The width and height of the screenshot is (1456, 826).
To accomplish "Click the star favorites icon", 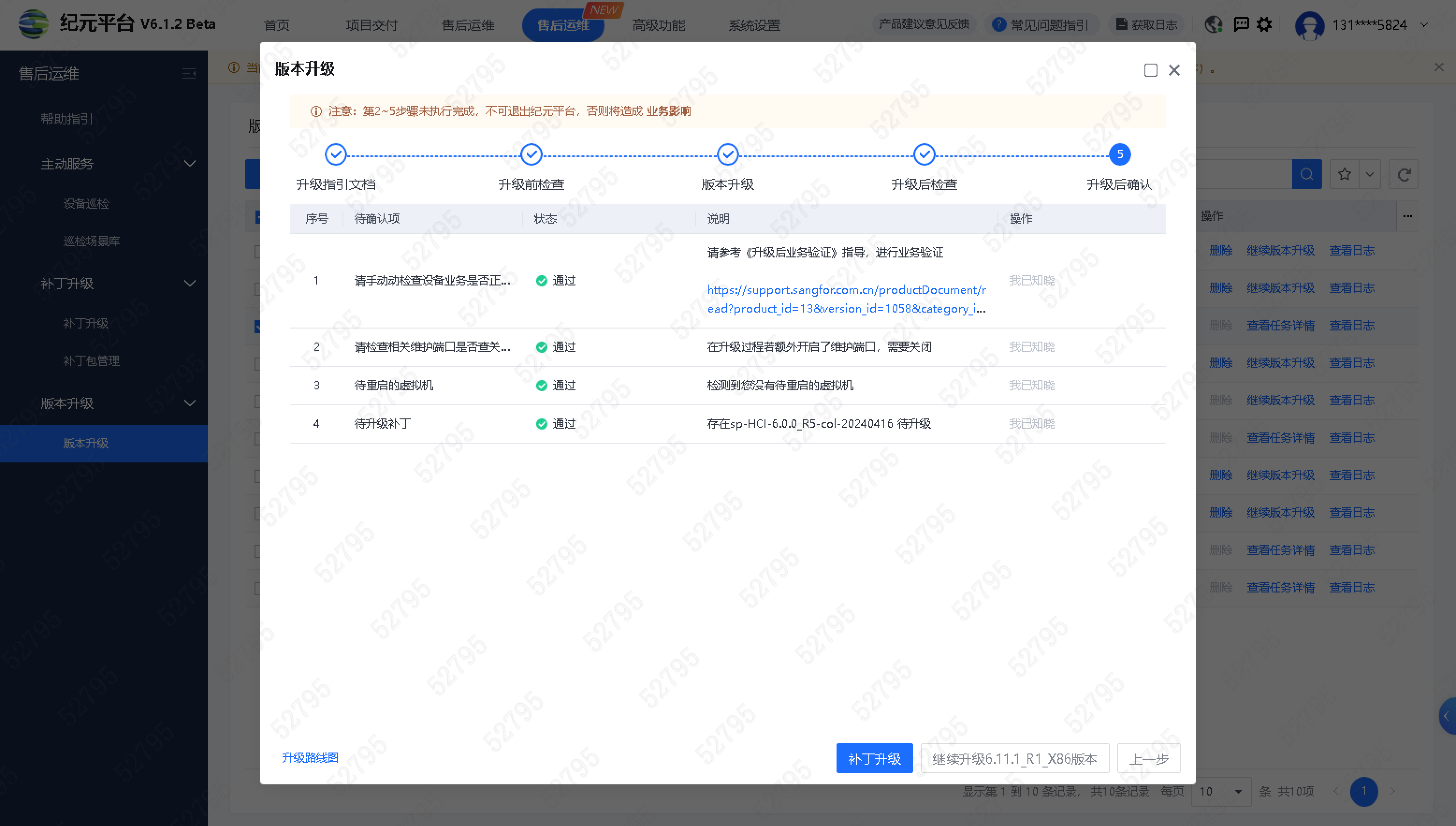I will tap(1344, 174).
